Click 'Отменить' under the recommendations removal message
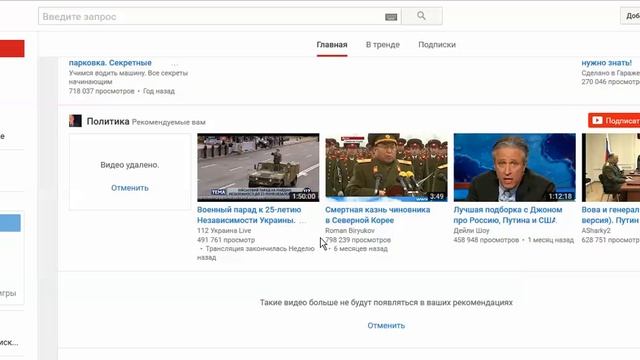The width and height of the screenshot is (640, 360). click(x=386, y=326)
